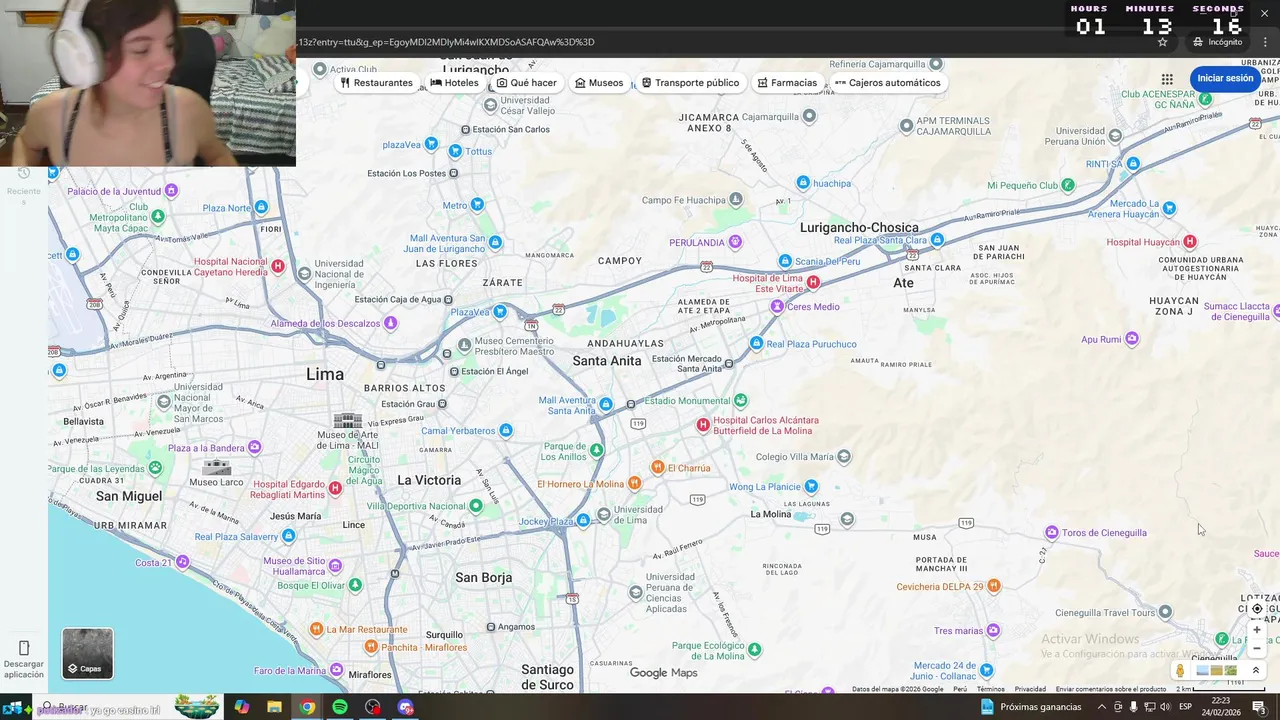Click the Santa Anita district label
The width and height of the screenshot is (1280, 720).
tap(607, 360)
